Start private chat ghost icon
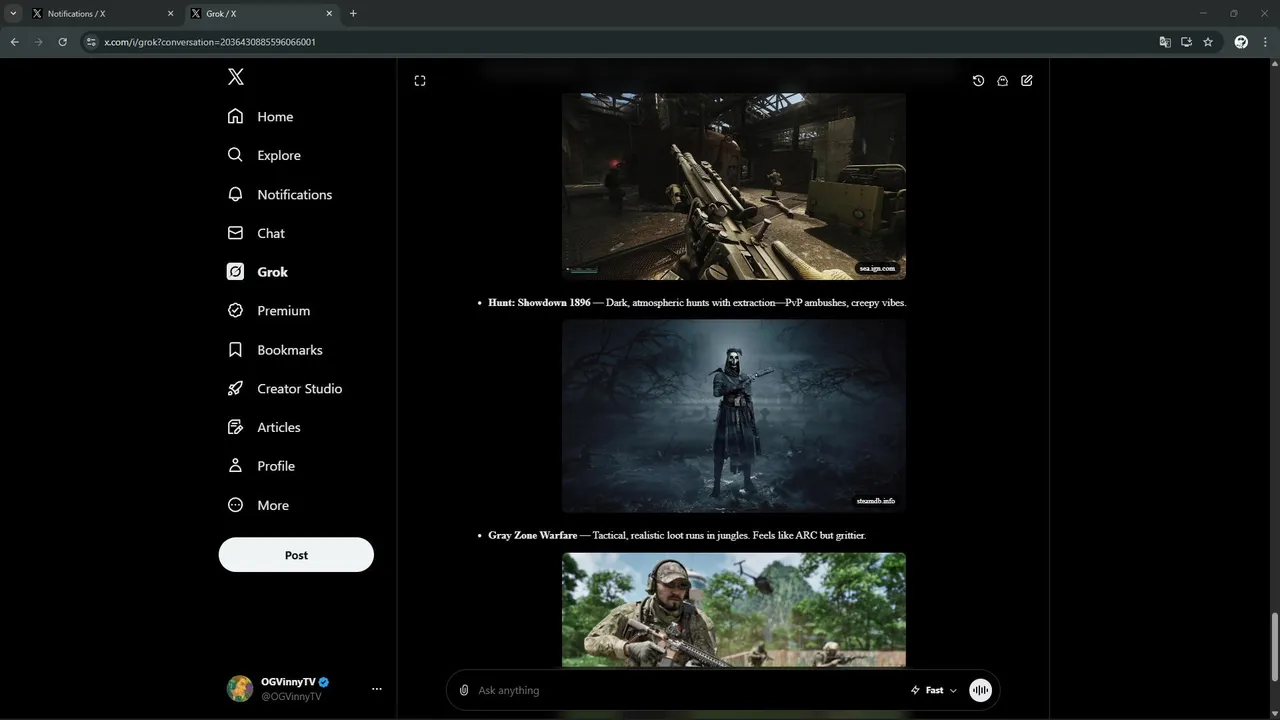1280x720 pixels. (1002, 81)
